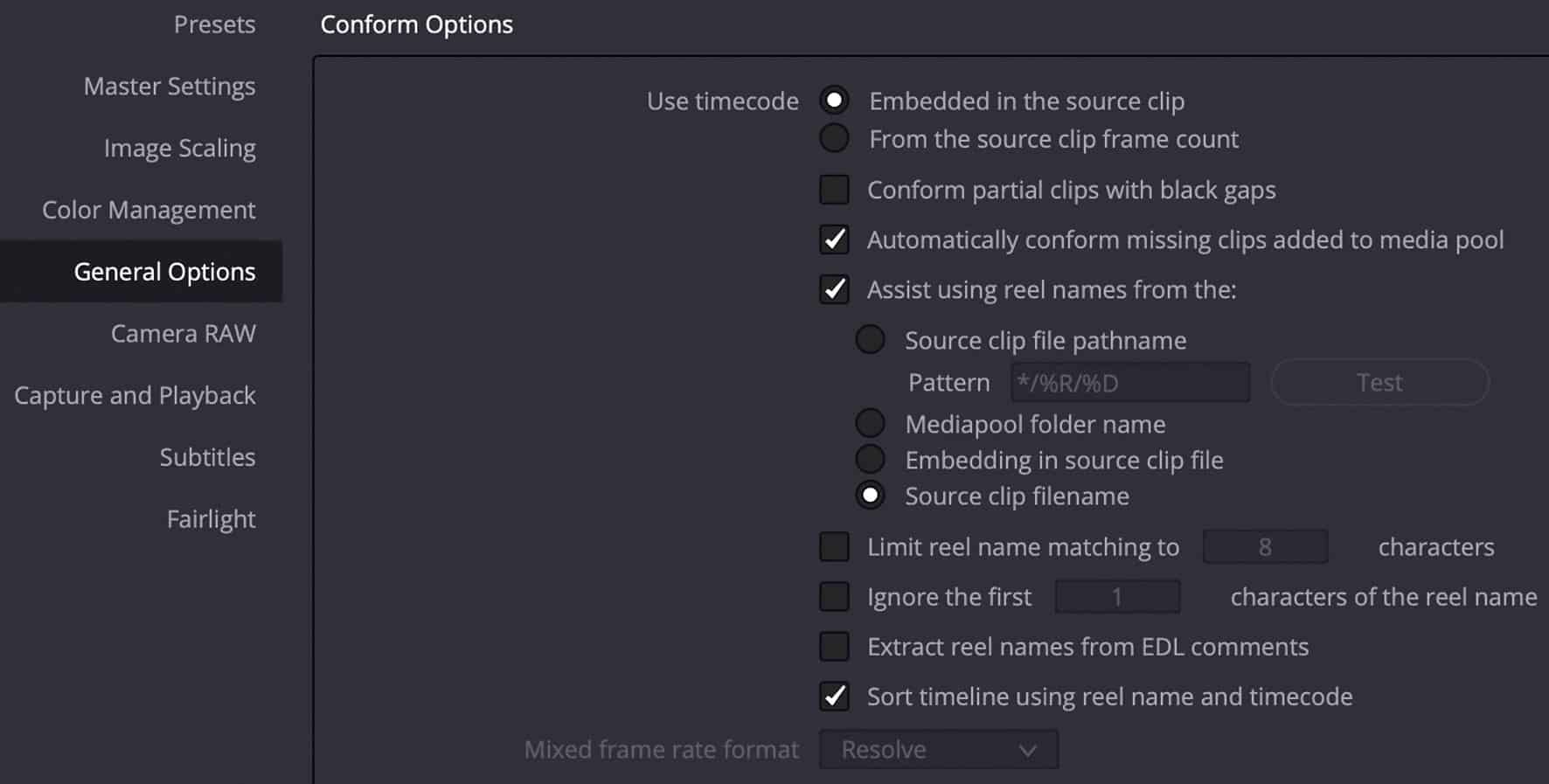Screen dimensions: 1549x784
Task: Open the Mixed frame rate format dropdown
Action: point(937,749)
